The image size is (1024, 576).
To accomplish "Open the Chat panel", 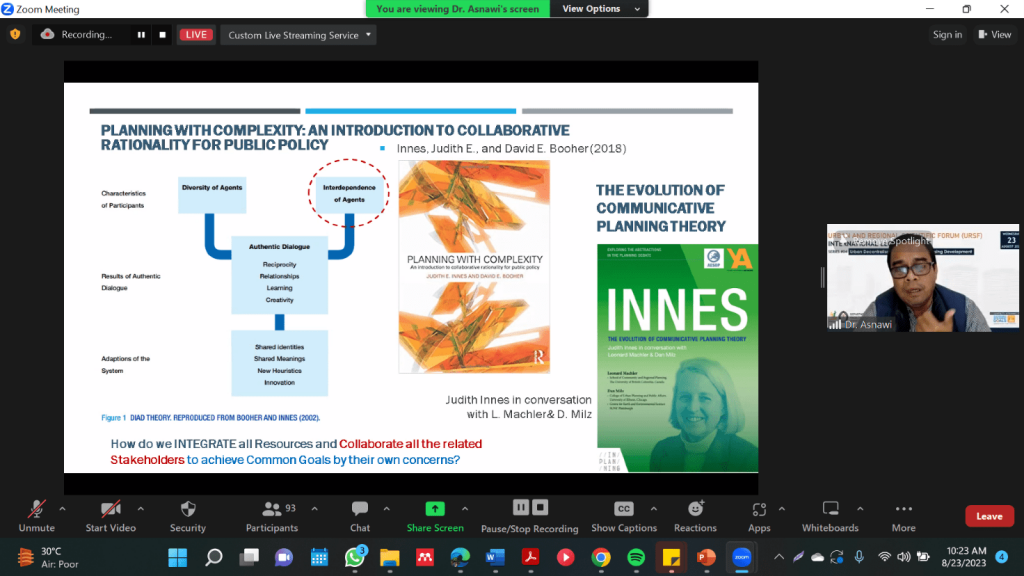I will coord(360,510).
